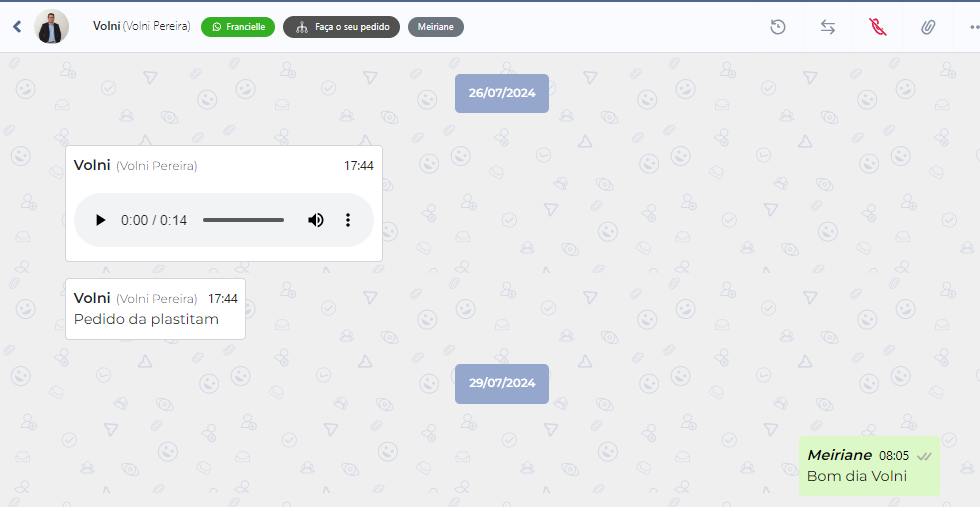This screenshot has height=507, width=980.
Task: Click the red crossed-out phone icon
Action: coord(878,27)
